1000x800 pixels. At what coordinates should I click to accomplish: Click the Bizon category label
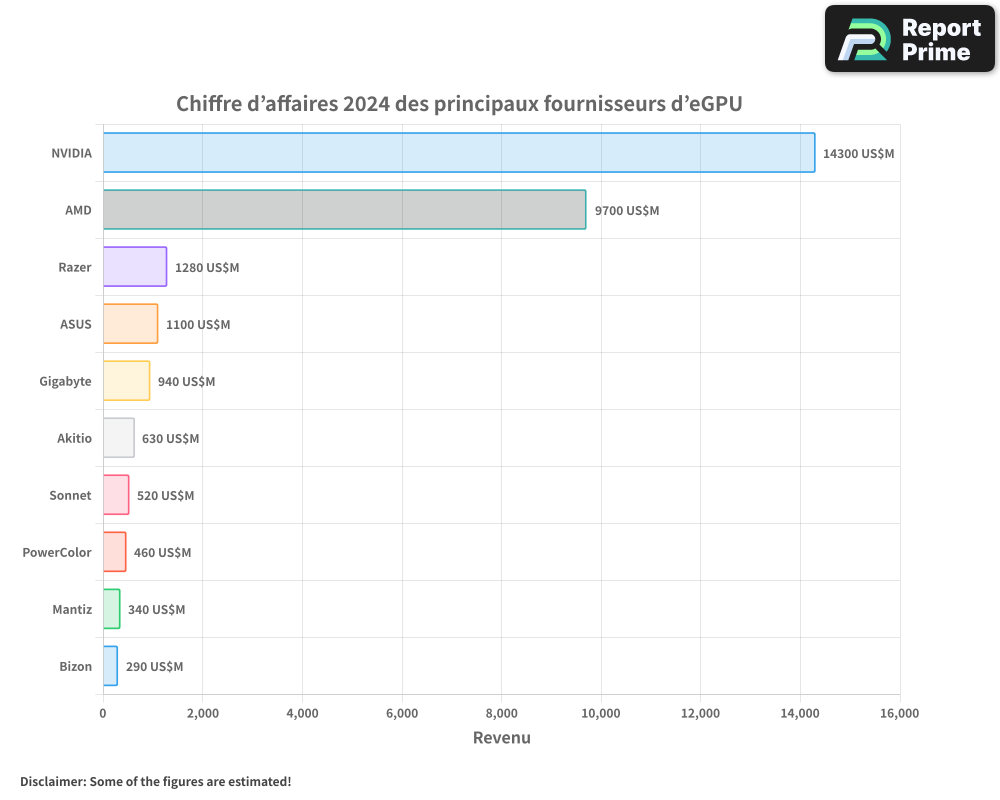coord(75,666)
